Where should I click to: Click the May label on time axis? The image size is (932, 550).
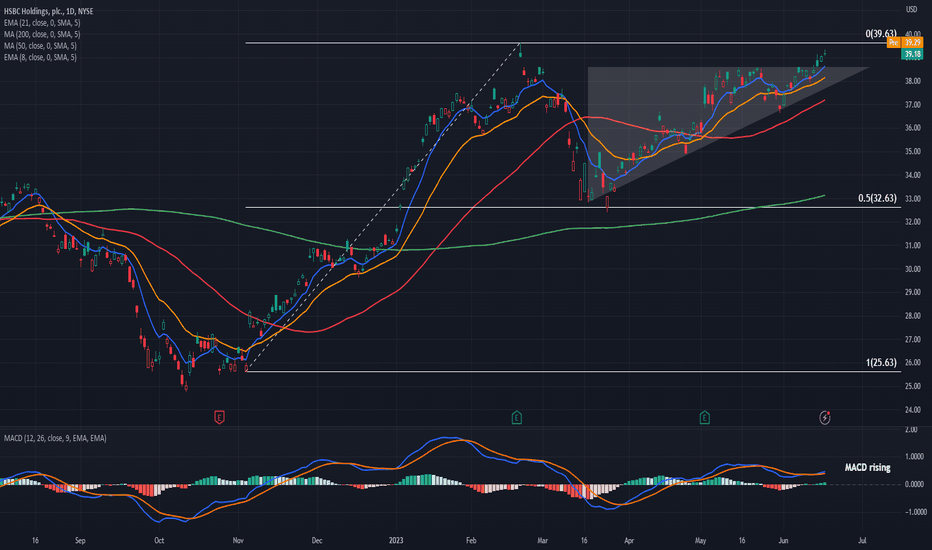pos(700,540)
